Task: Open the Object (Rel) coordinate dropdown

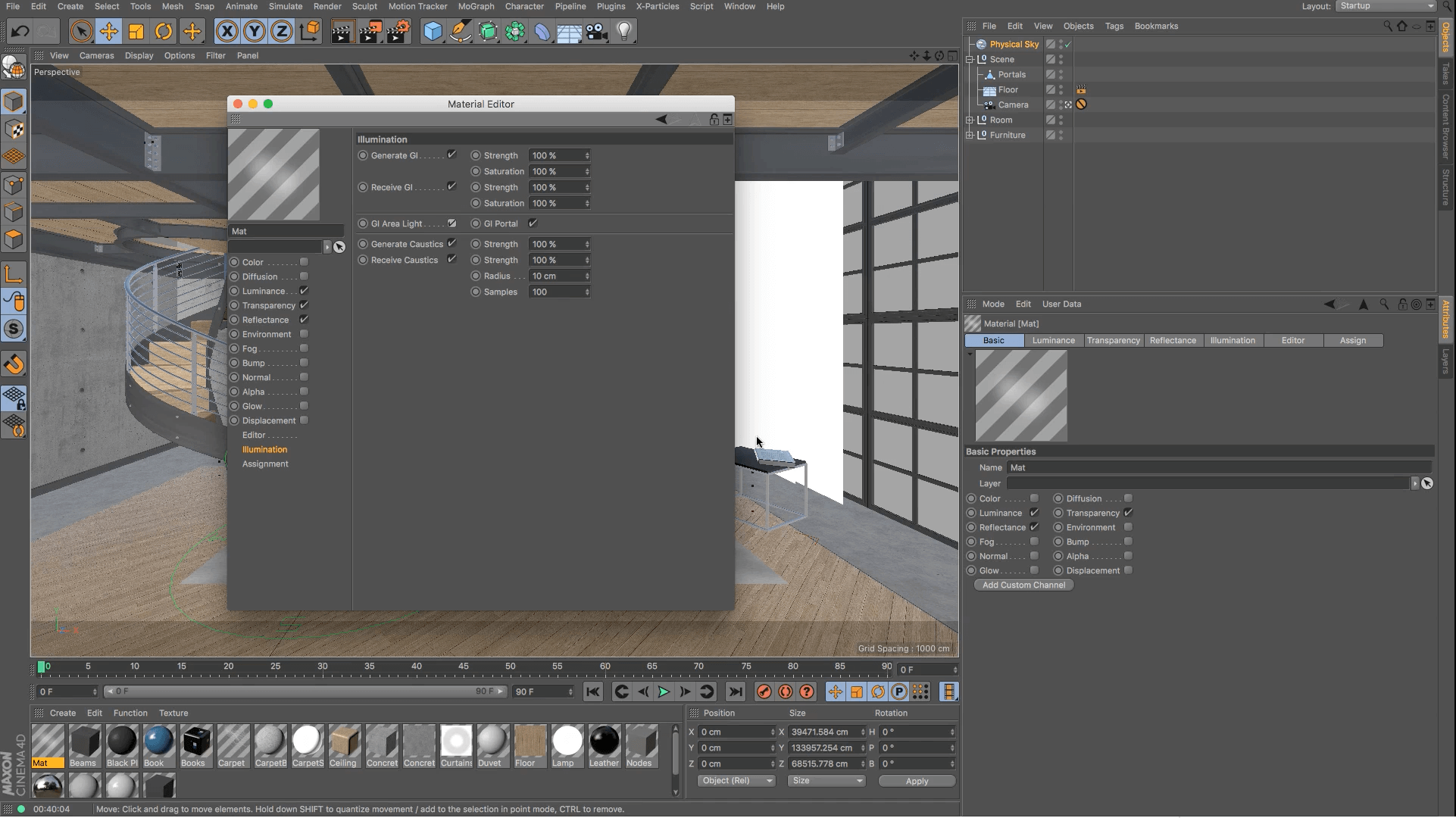Action: [x=736, y=781]
